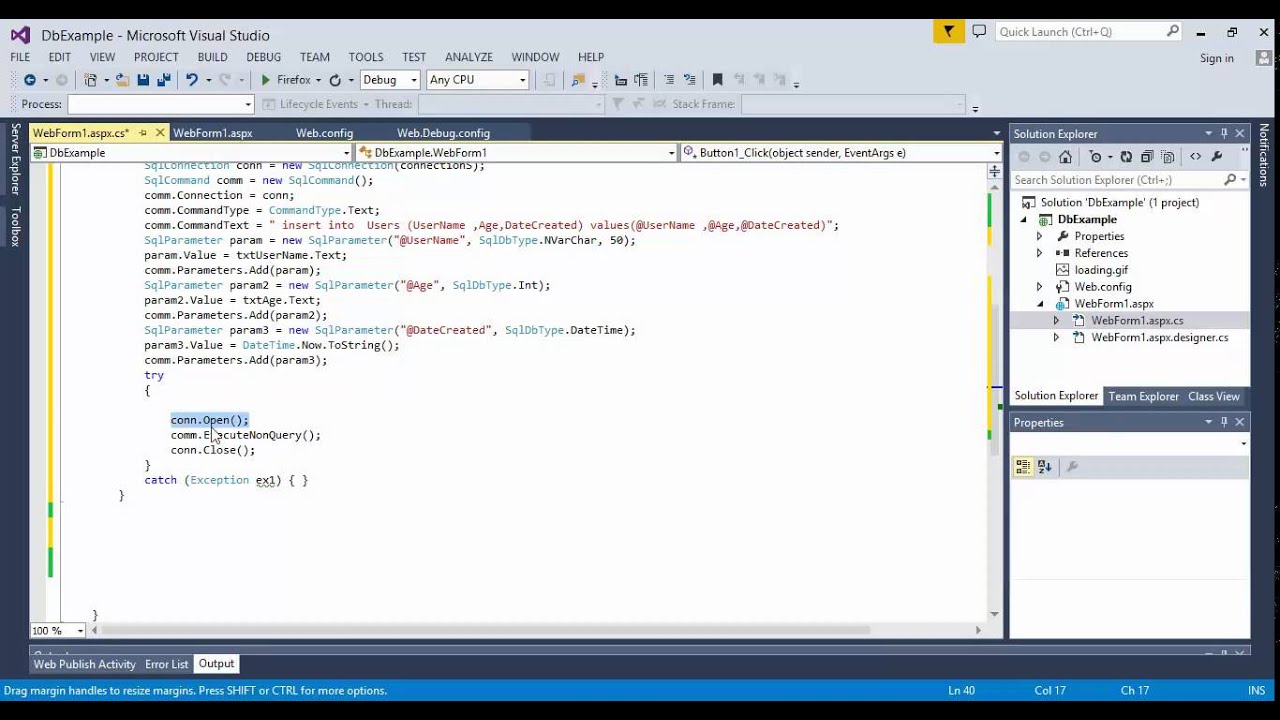Expand the Web.config node in Solution Explorer
The width and height of the screenshot is (1280, 720).
click(1039, 287)
